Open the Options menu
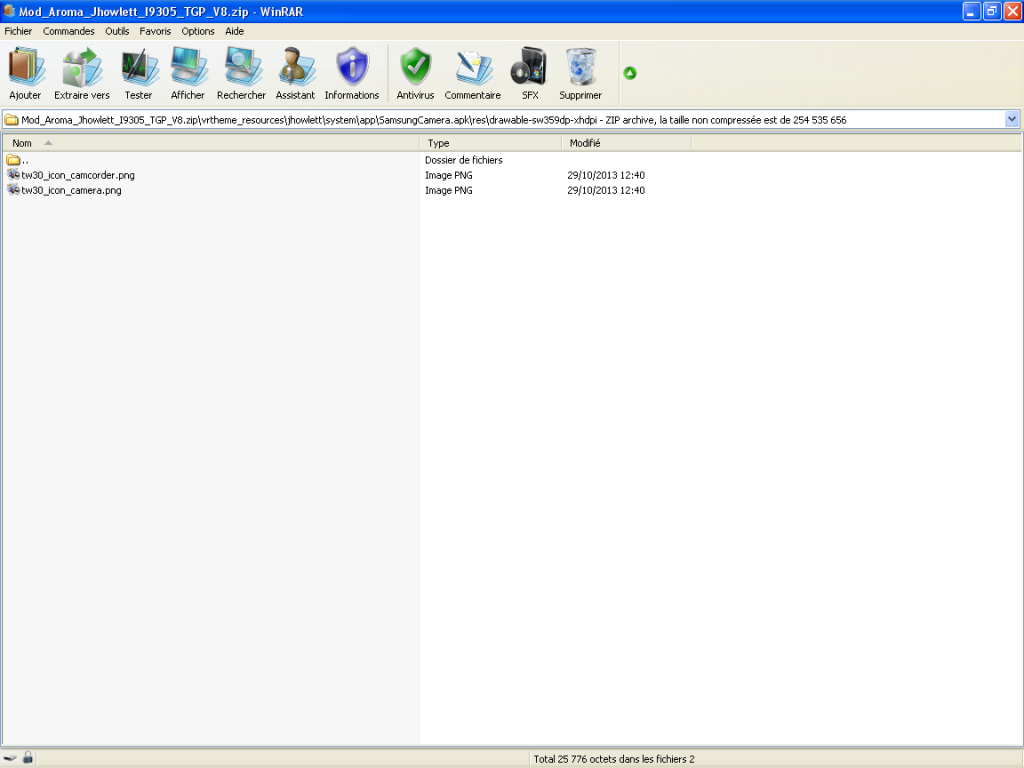The width and height of the screenshot is (1024, 768). 198,31
